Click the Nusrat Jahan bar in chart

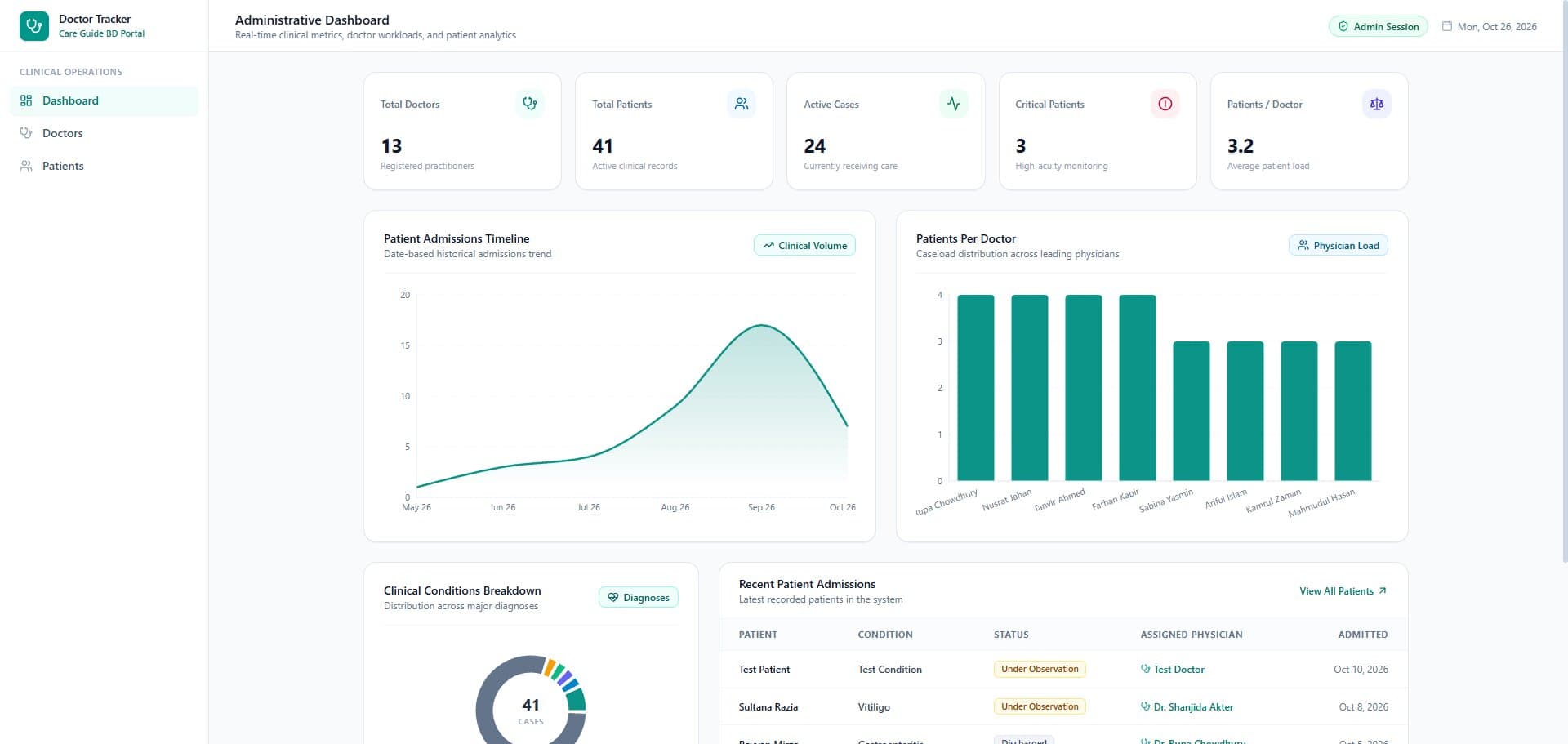pyautogui.click(x=1029, y=387)
